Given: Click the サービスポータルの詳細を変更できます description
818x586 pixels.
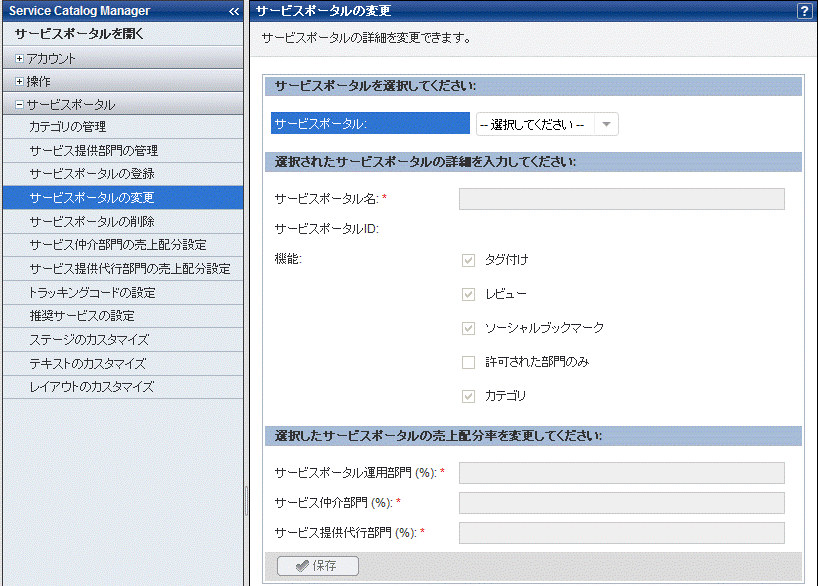Looking at the screenshot, I should (x=366, y=38).
